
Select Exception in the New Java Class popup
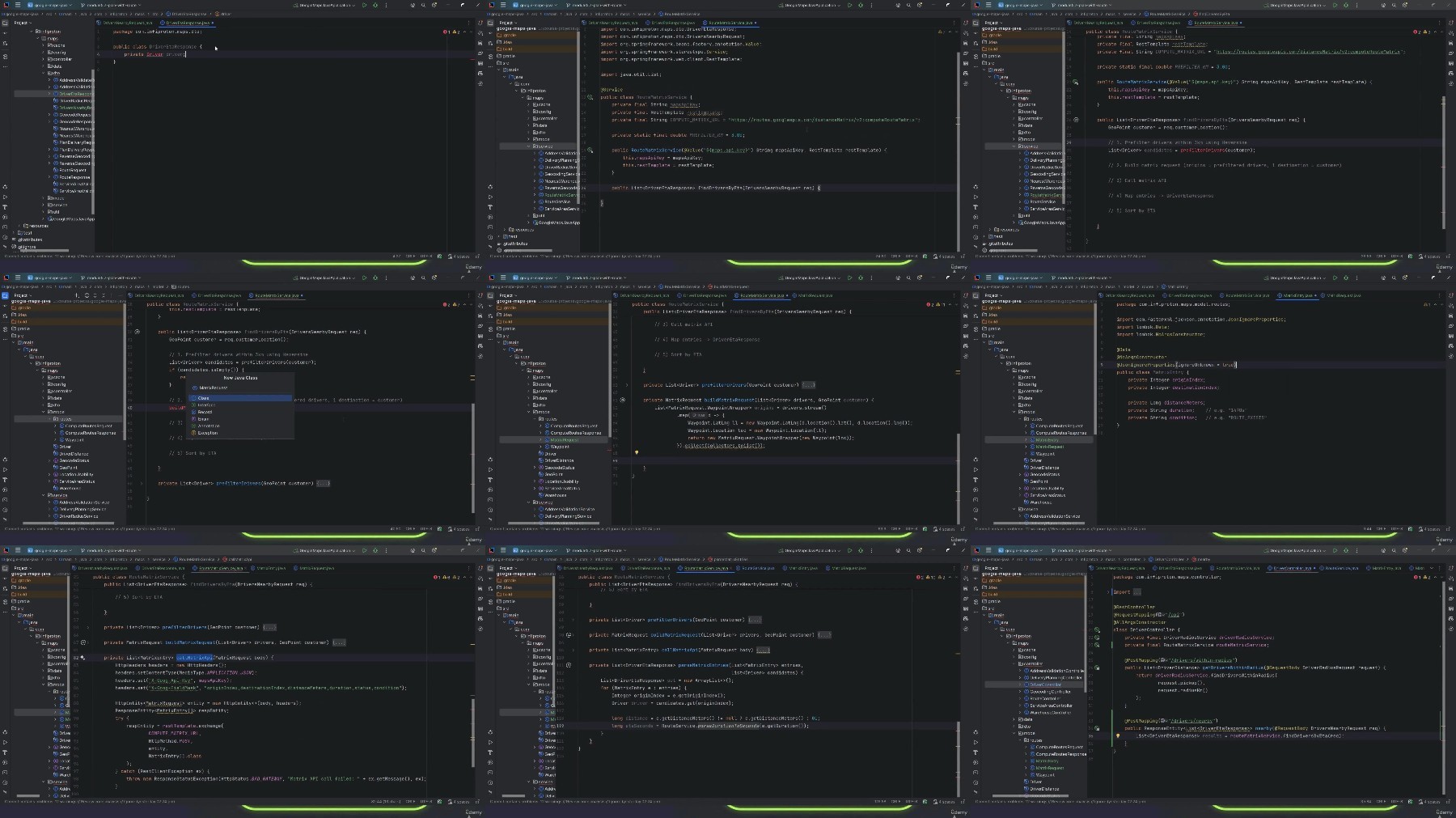pos(239,433)
